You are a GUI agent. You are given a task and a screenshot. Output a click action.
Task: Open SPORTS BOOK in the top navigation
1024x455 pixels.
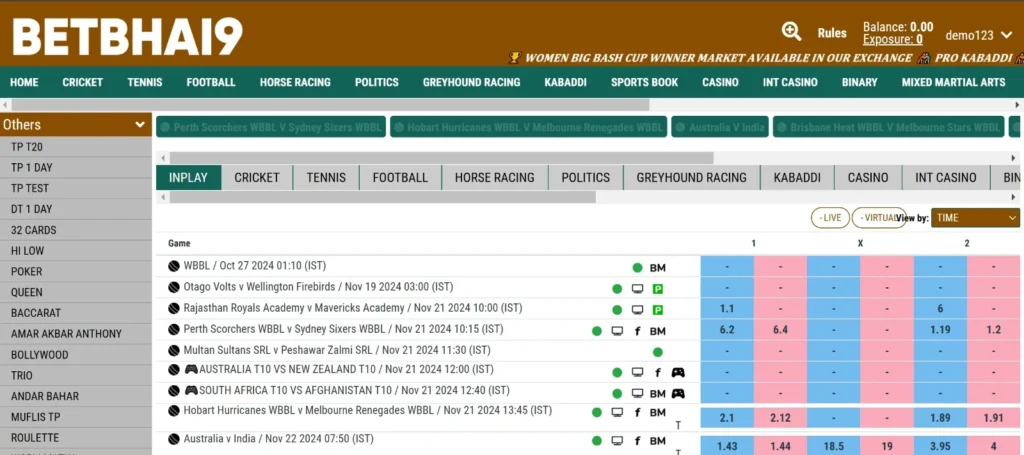coord(645,82)
